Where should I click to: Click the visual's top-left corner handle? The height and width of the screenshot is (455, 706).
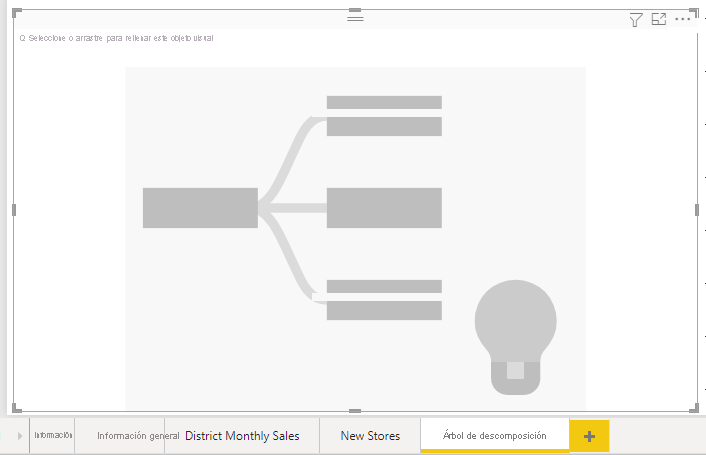click(16, 13)
